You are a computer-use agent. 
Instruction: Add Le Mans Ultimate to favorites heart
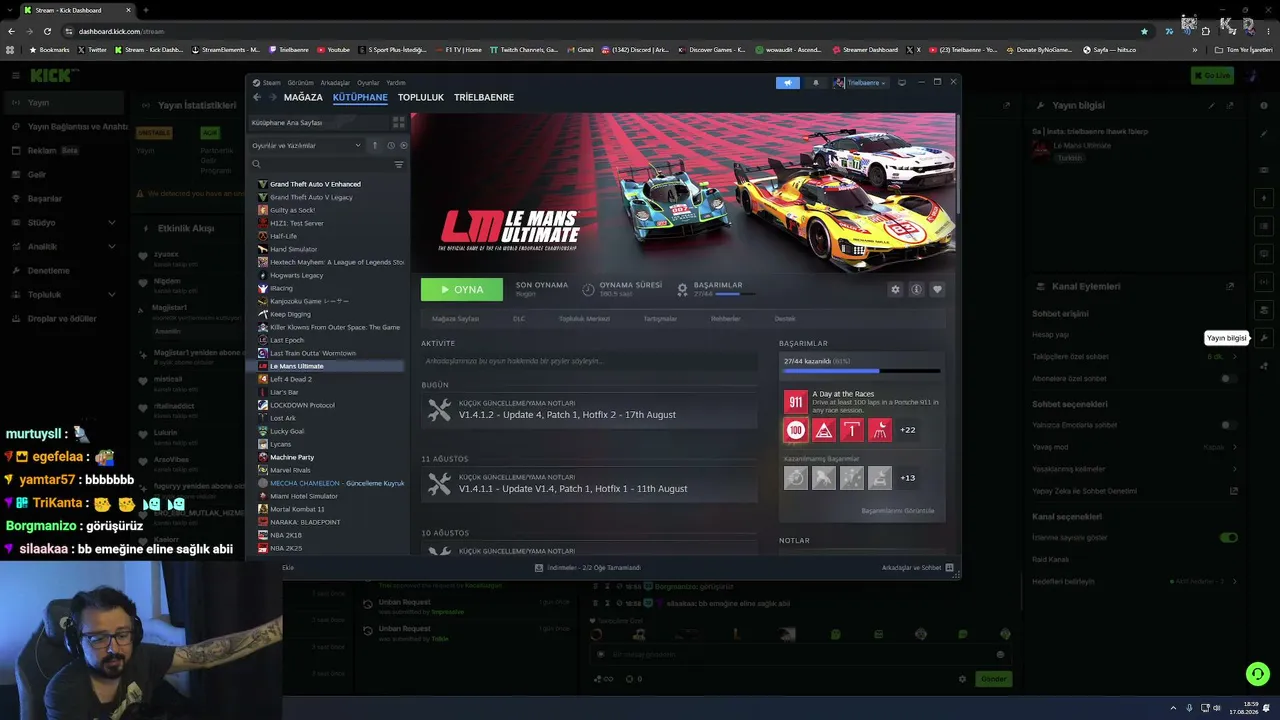pos(937,289)
